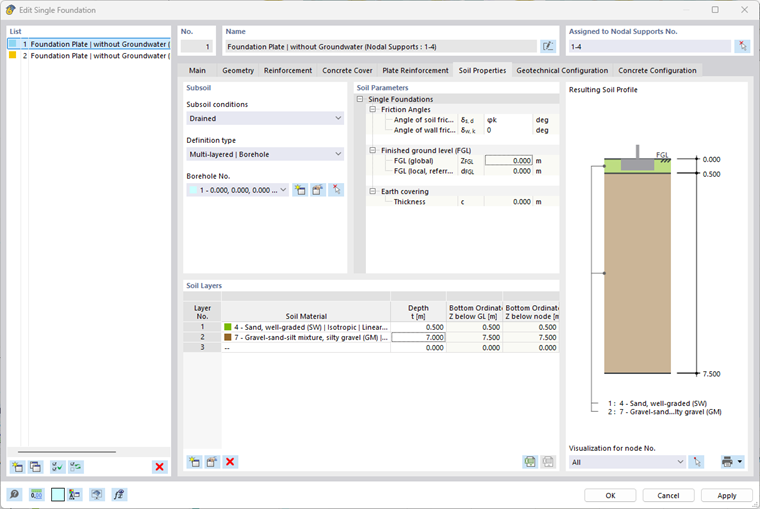Click the pick nodal supports icon

point(743,47)
